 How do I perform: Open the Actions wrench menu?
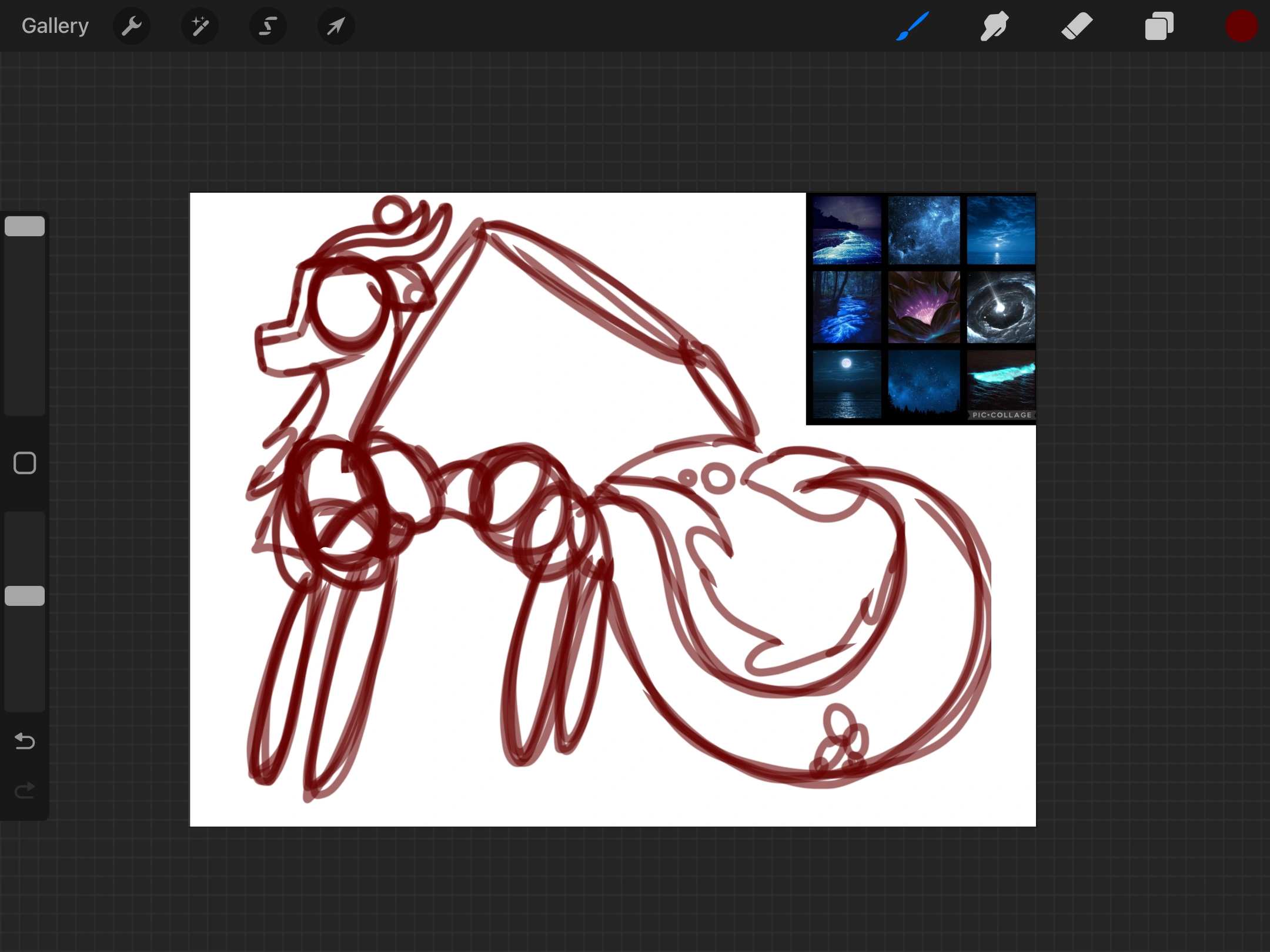click(132, 26)
